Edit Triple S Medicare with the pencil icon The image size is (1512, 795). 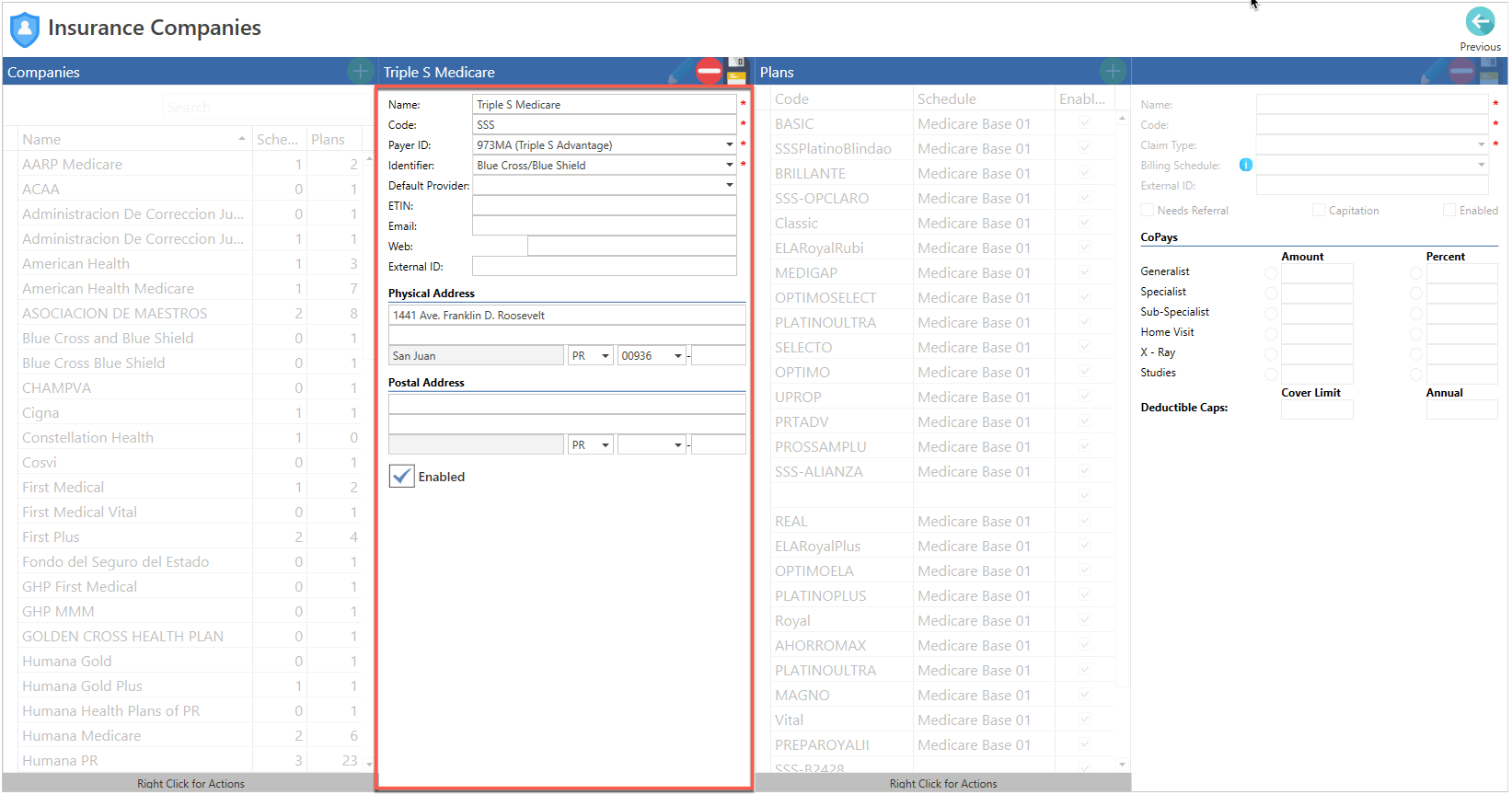(x=680, y=71)
